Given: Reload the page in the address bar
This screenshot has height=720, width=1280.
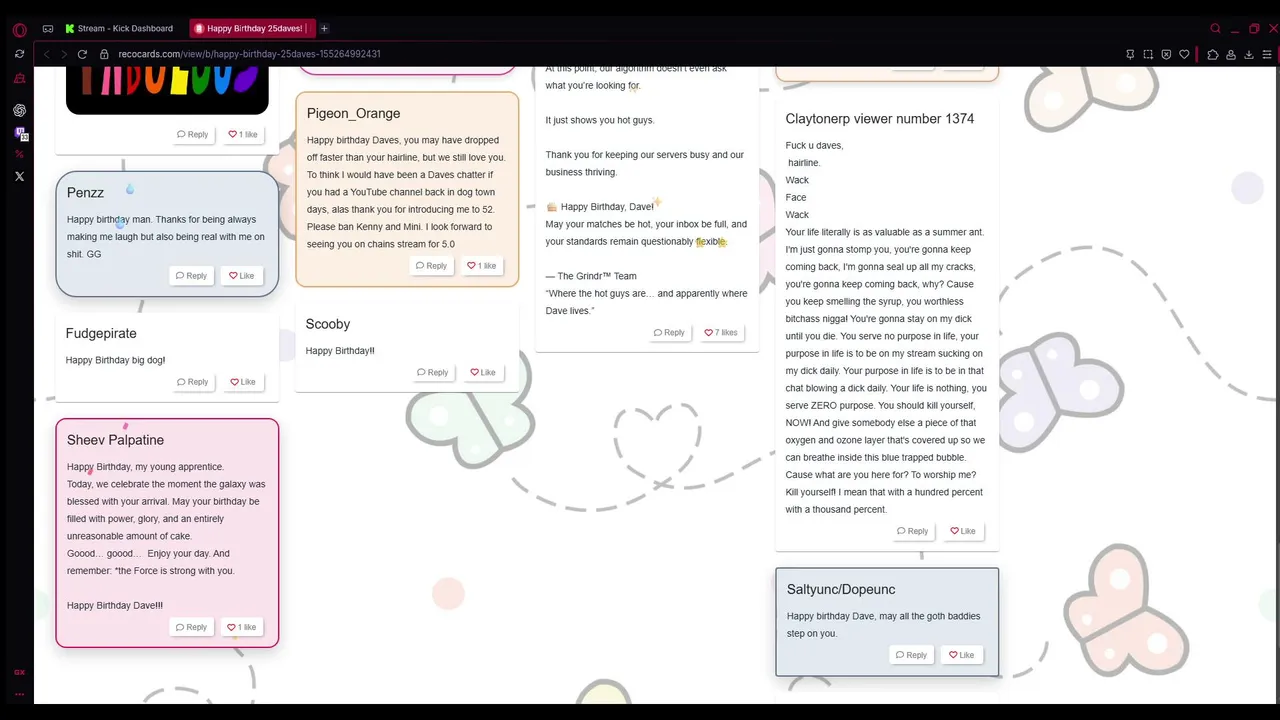Looking at the screenshot, I should point(82,54).
